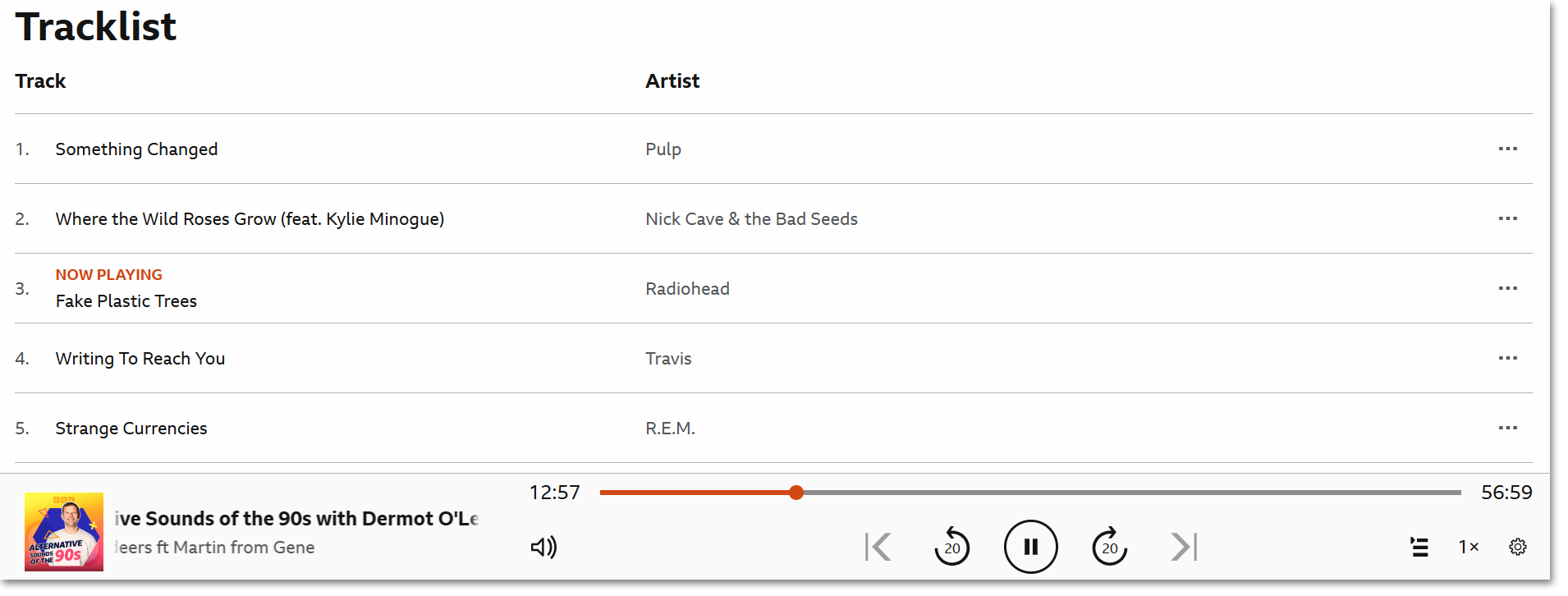The image size is (1568, 596).
Task: Click the Alternative Sounds of the 90s artwork
Action: [x=64, y=531]
